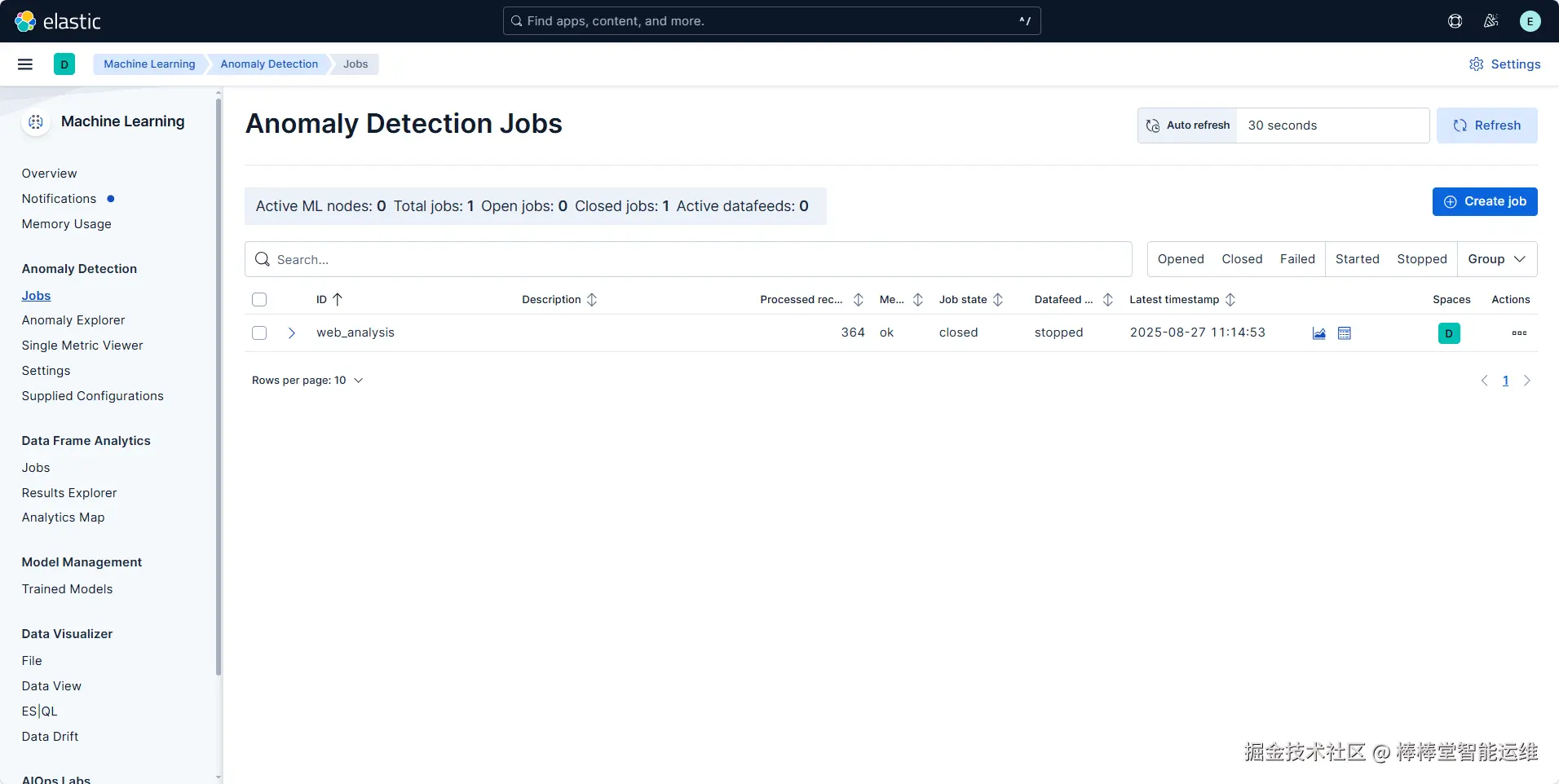Check the web_analysis row checkbox
The width and height of the screenshot is (1559, 784).
(259, 333)
